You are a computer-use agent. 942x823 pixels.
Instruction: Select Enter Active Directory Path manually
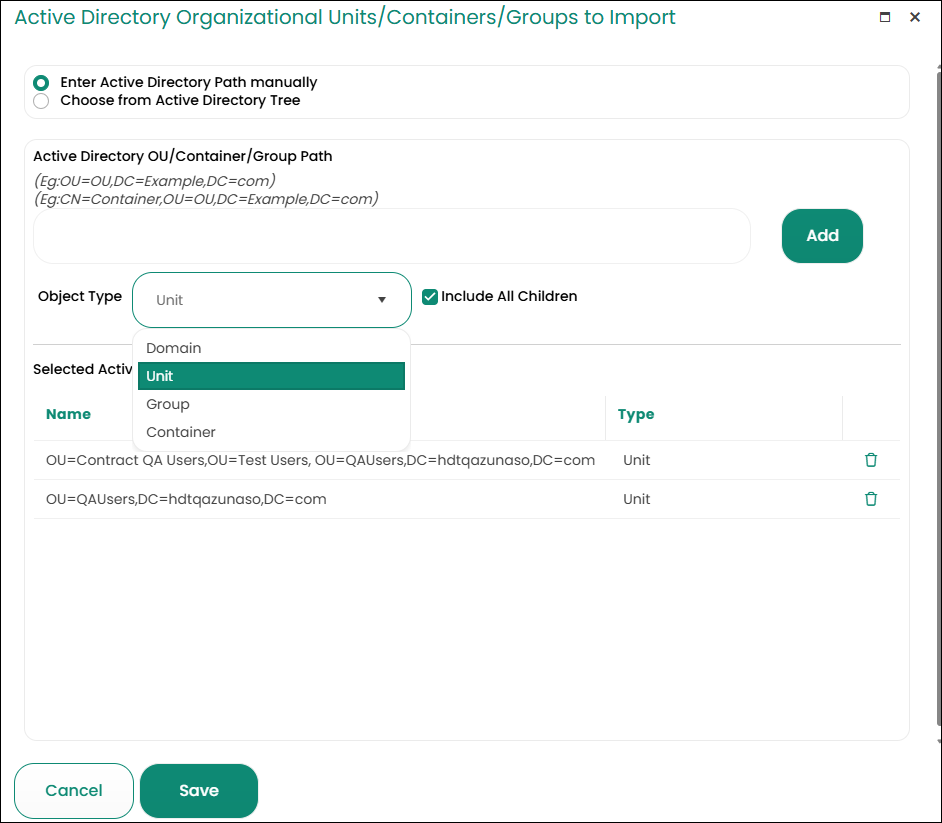pyautogui.click(x=41, y=83)
